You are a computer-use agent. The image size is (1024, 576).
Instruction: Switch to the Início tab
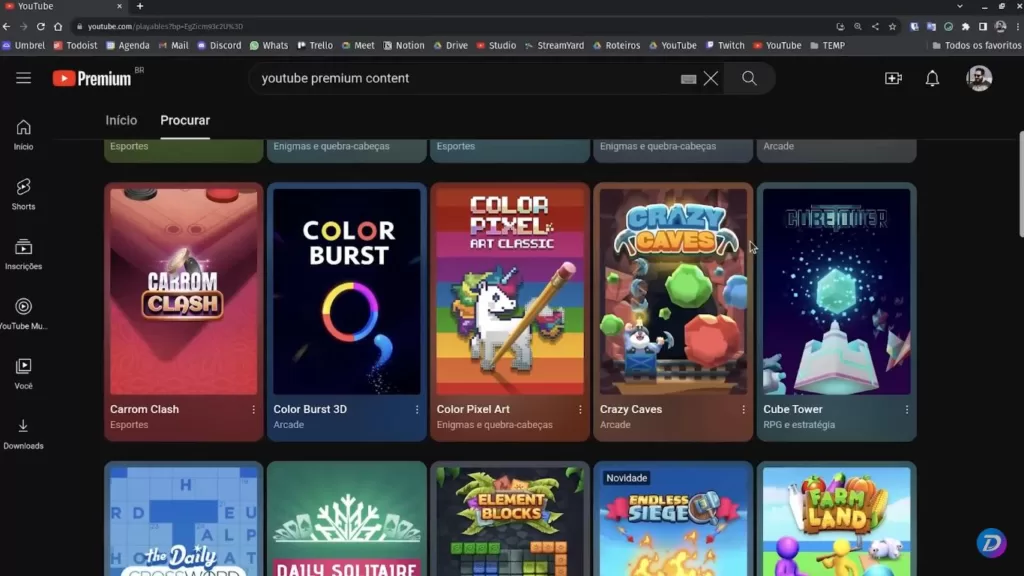(x=121, y=120)
